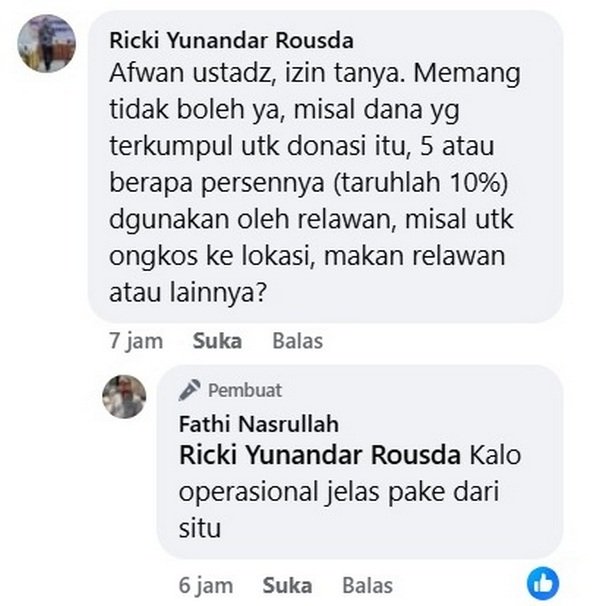
Task: Click tagged name Ricki Yunandar Rousda in reply
Action: pos(320,455)
